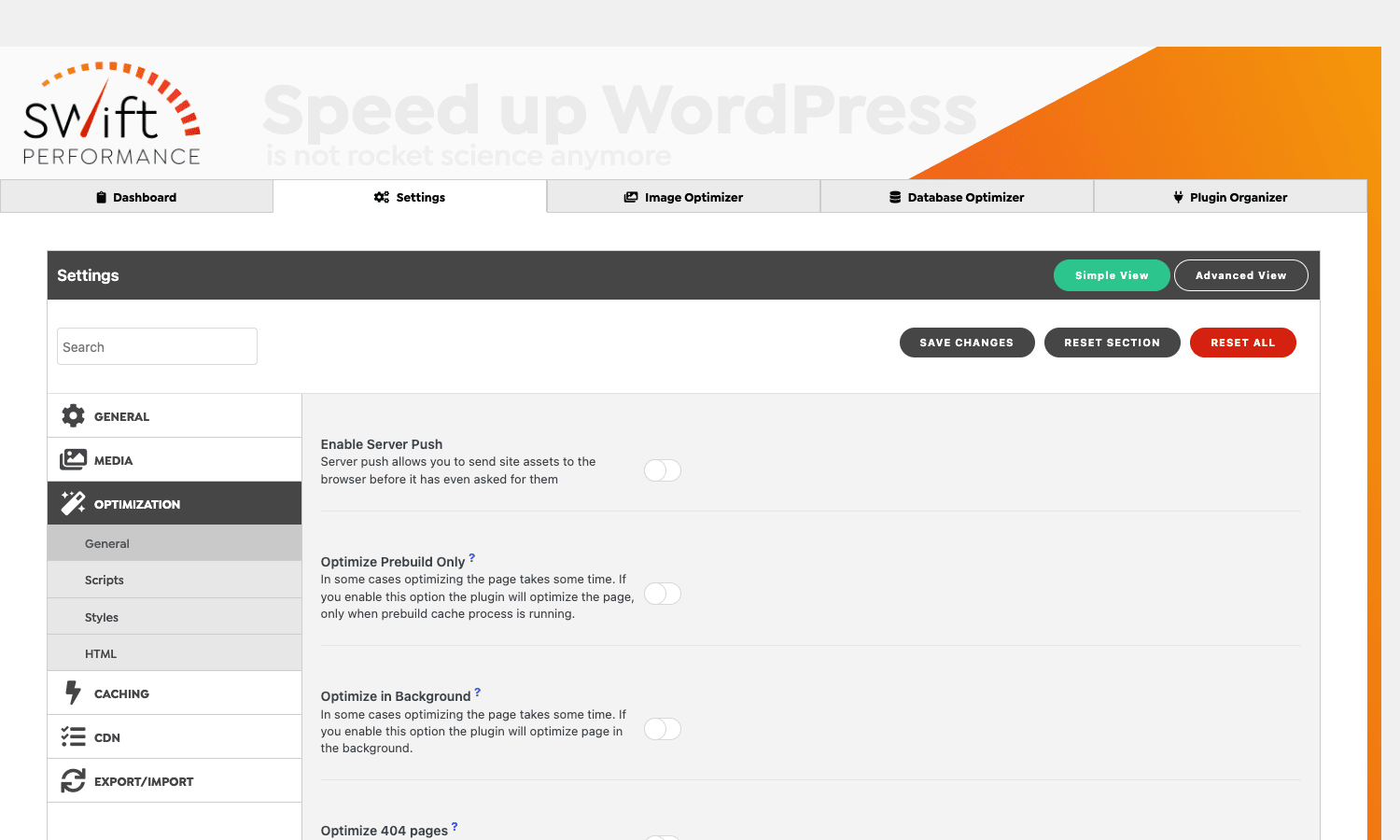
Task: Click the Save Changes button
Action: tap(967, 343)
